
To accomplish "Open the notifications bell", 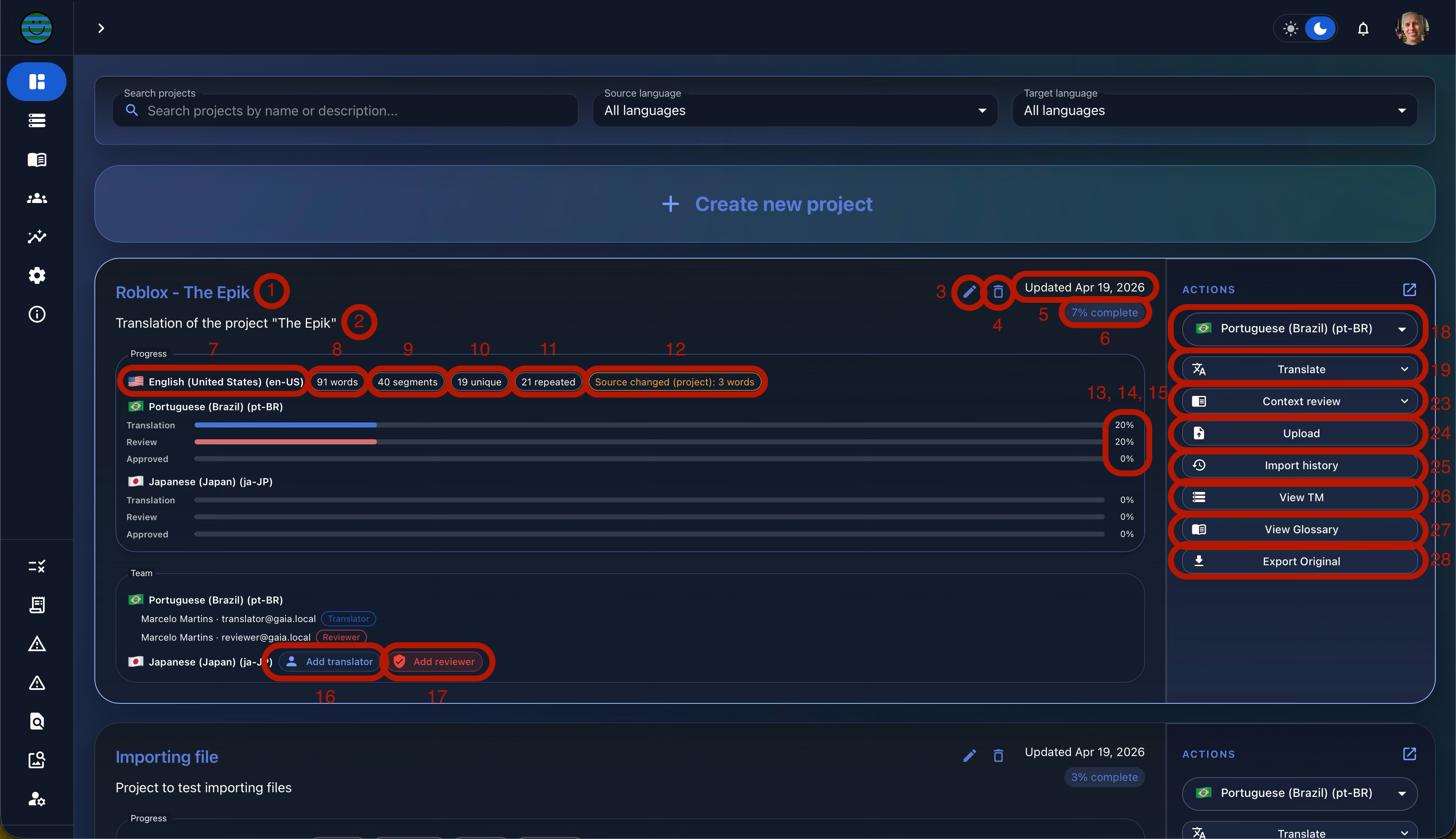I will tap(1362, 28).
